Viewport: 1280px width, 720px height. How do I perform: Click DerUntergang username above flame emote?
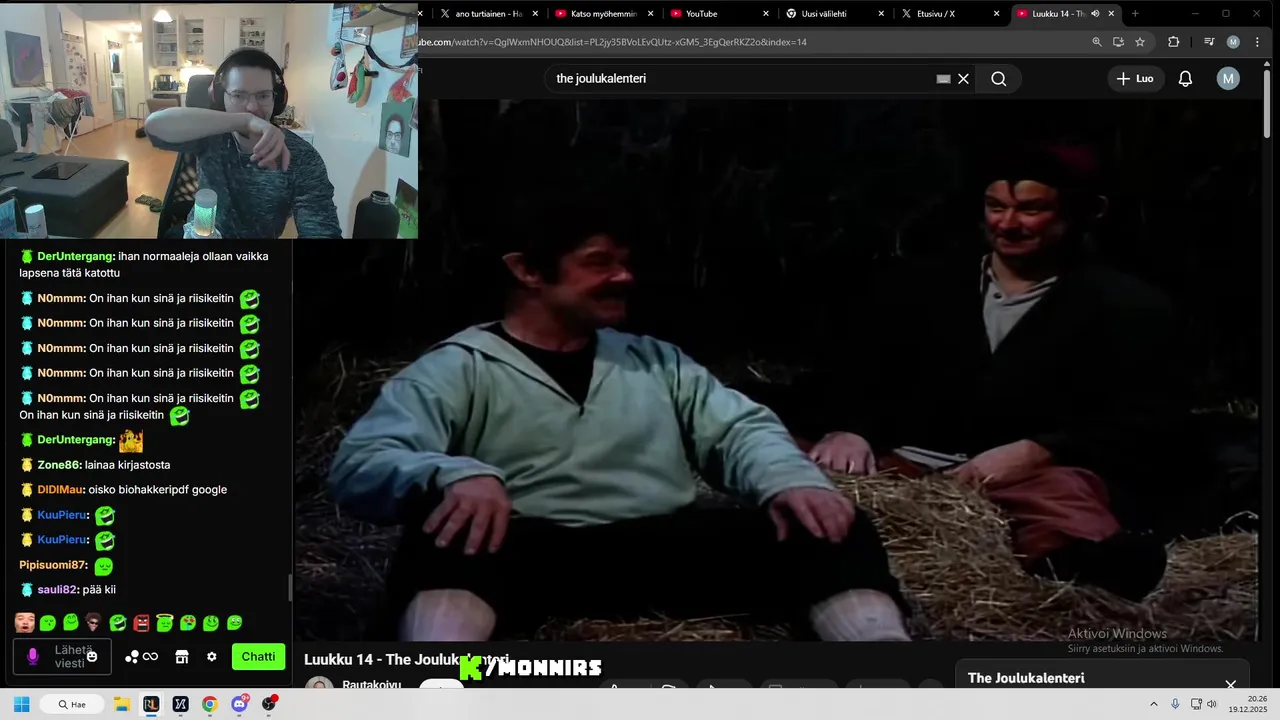coord(76,440)
